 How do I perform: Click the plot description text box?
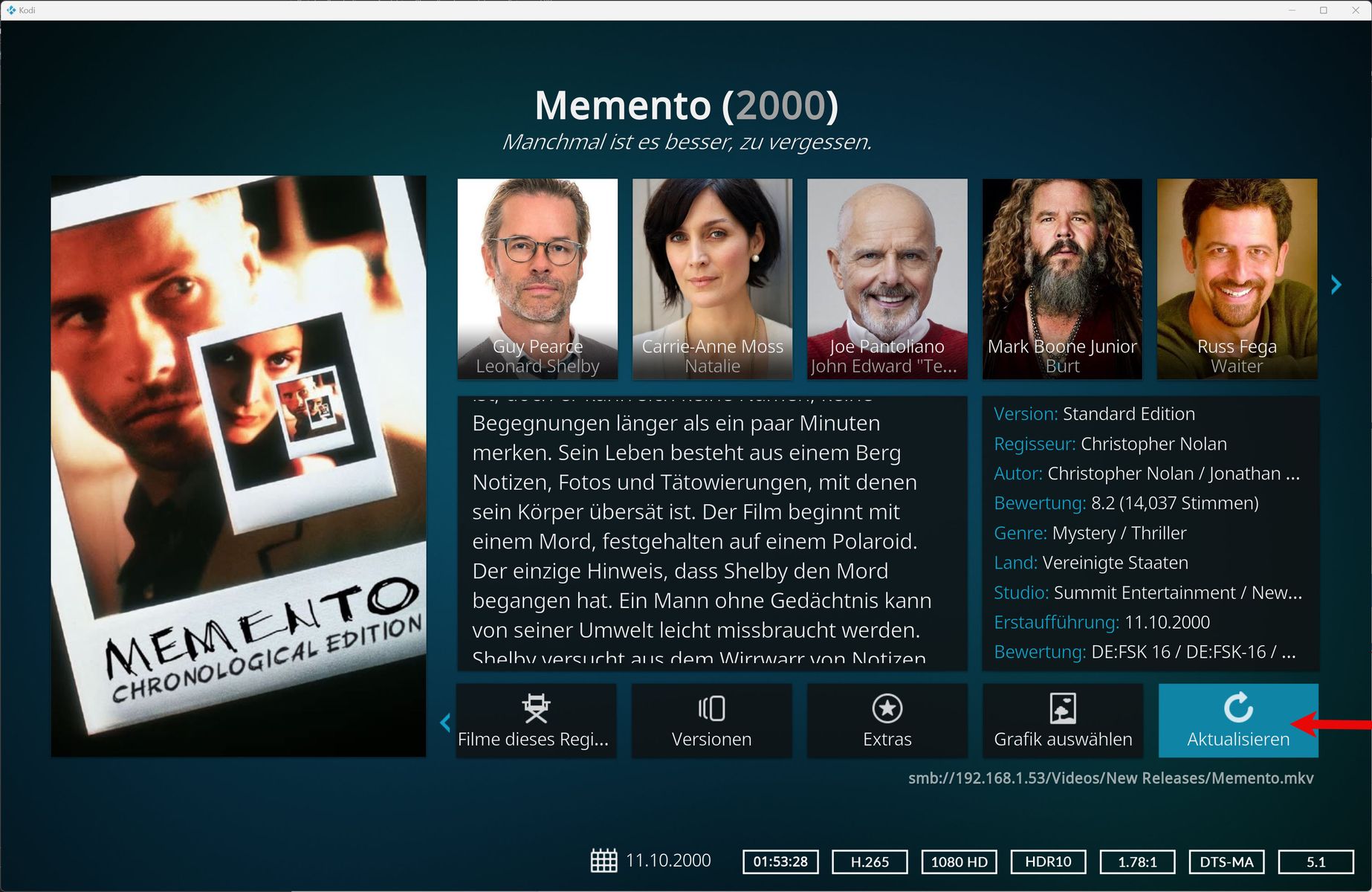pos(712,533)
